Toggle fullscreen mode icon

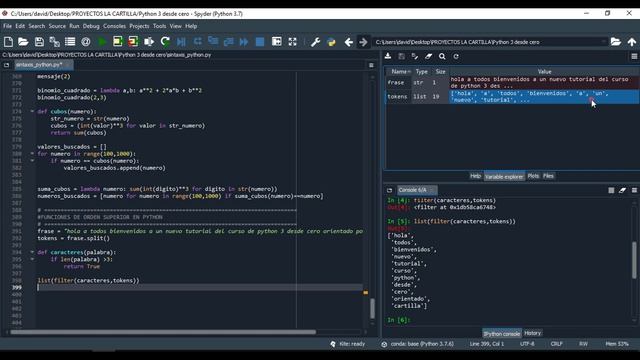pyautogui.click(x=293, y=42)
